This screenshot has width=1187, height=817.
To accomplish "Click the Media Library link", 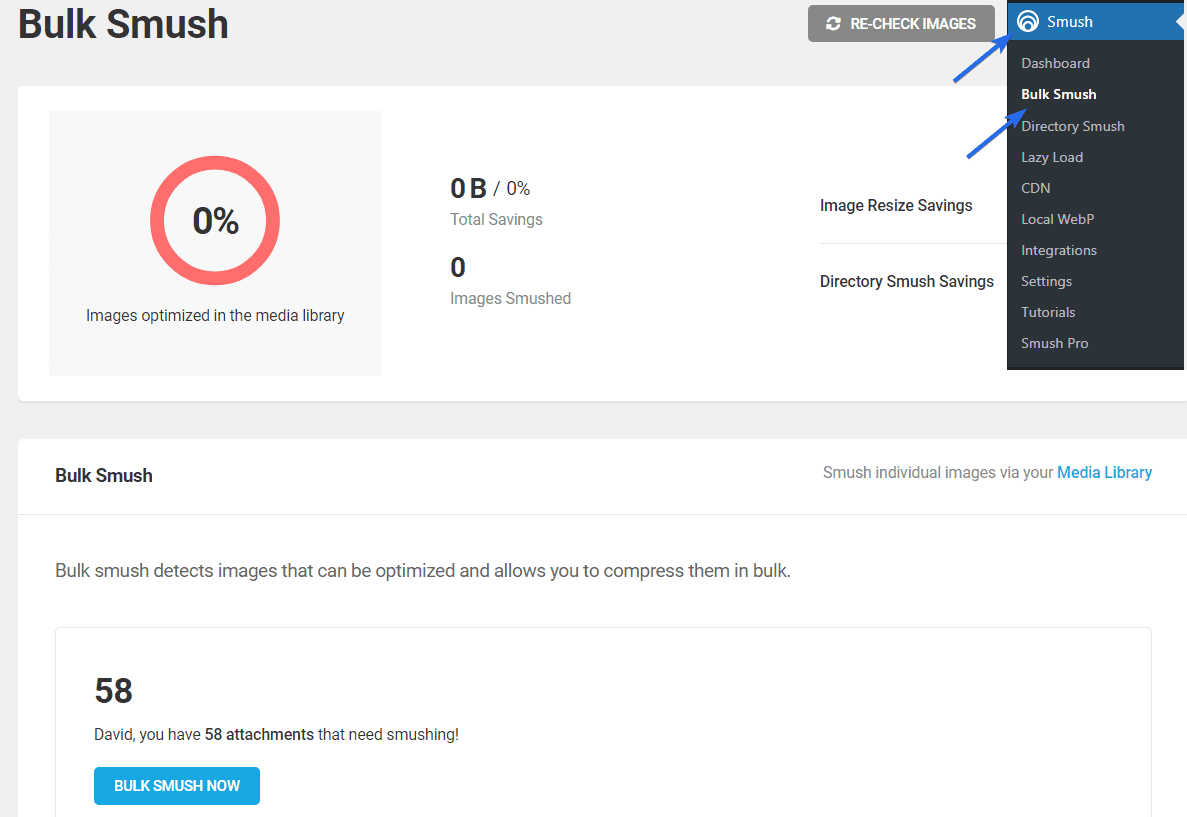I will coord(1104,472).
